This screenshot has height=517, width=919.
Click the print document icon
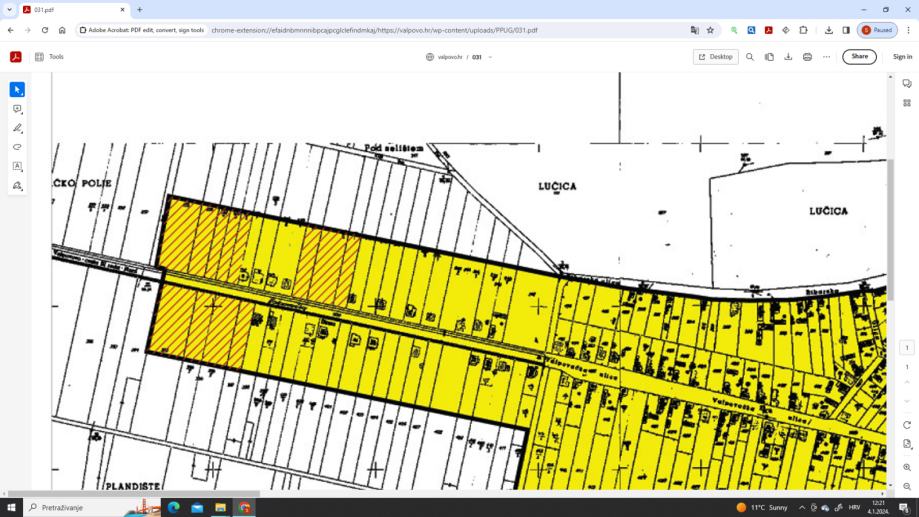(x=807, y=57)
